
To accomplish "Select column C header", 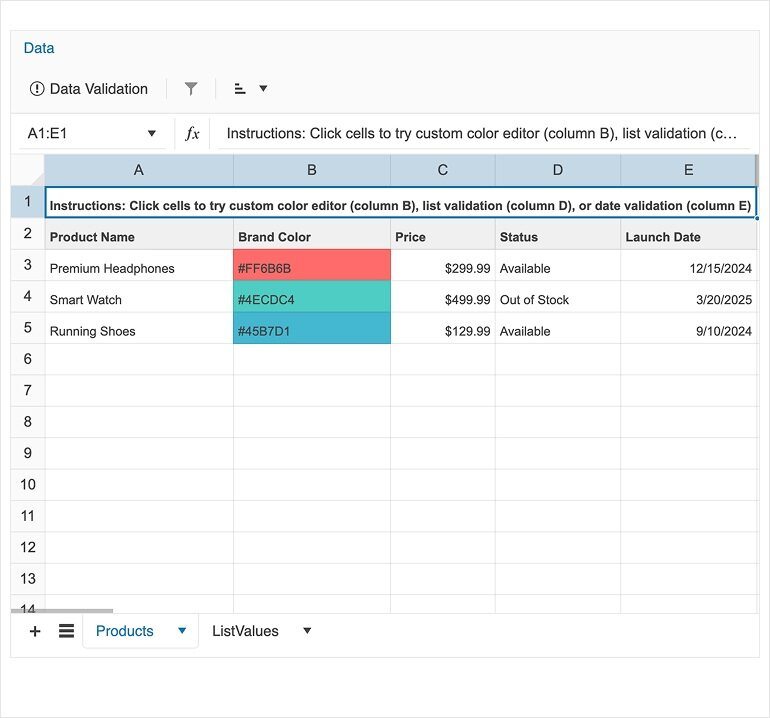I will tap(443, 170).
